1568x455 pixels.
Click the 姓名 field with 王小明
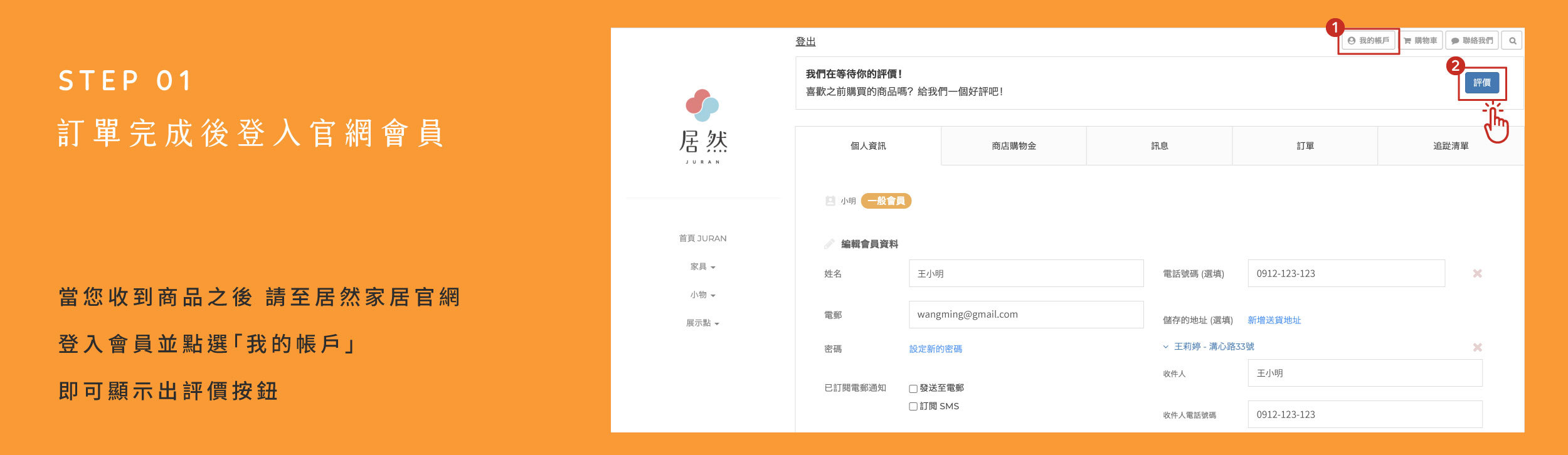(x=1026, y=273)
